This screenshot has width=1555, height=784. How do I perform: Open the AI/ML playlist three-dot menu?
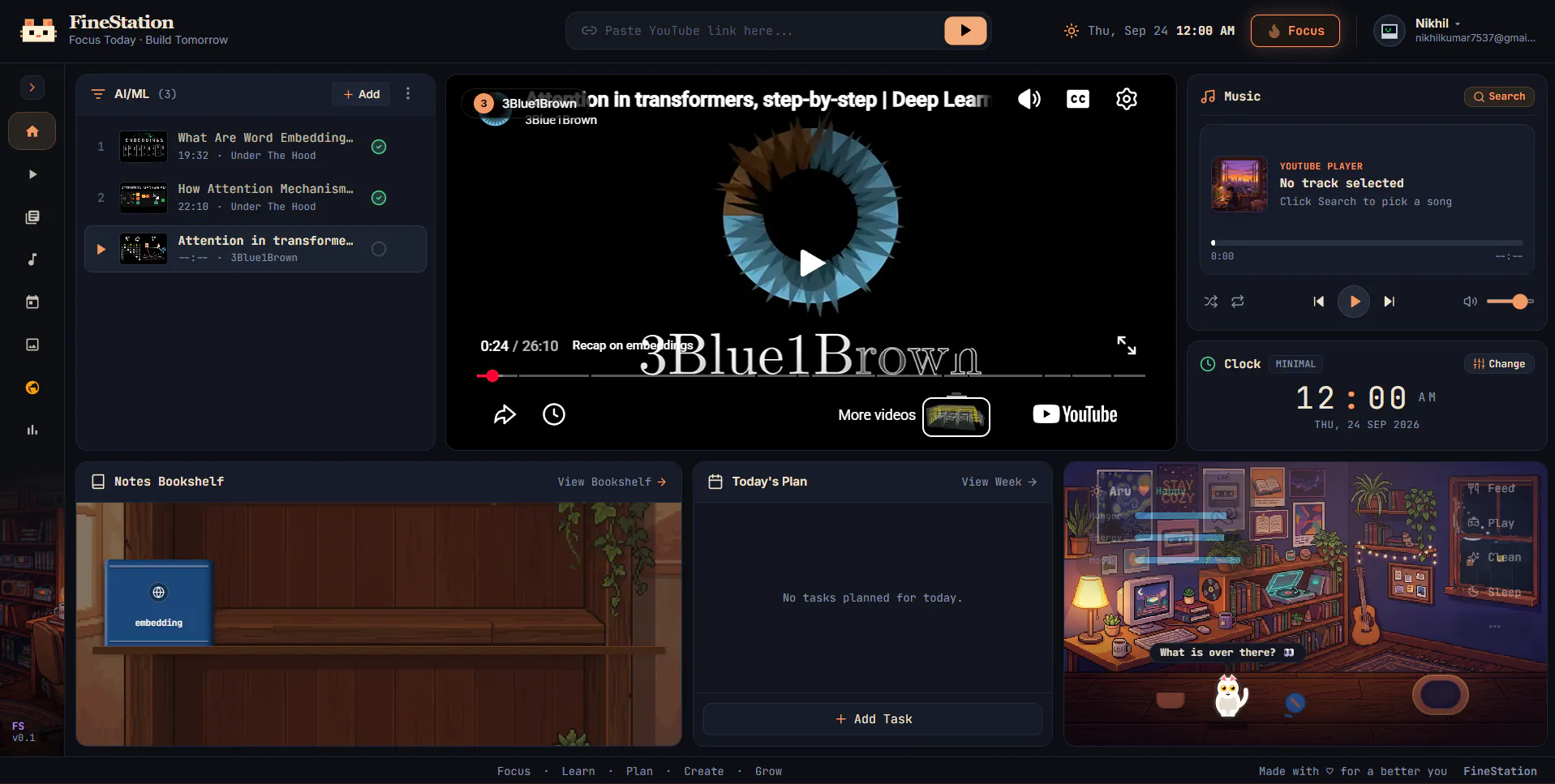[408, 94]
